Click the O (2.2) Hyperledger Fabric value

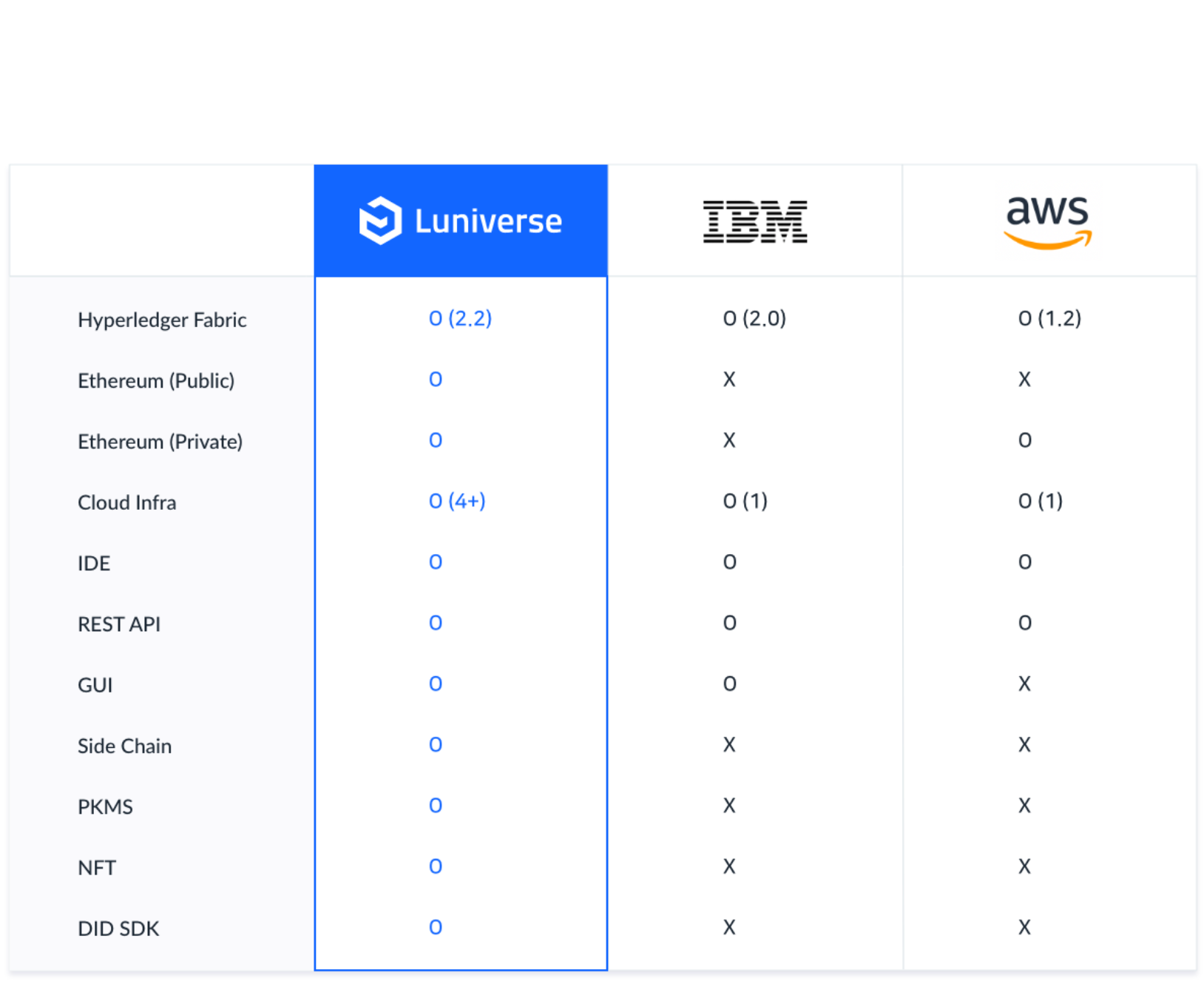(460, 319)
